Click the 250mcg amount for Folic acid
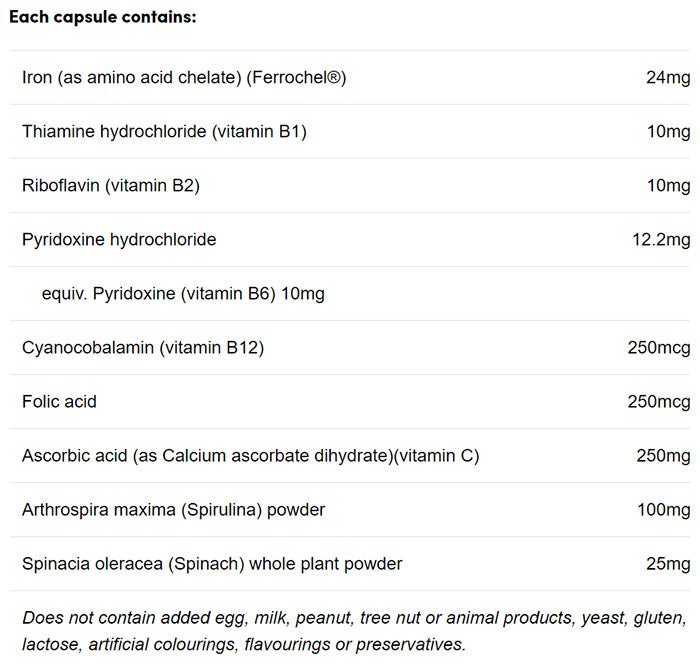 tap(658, 402)
